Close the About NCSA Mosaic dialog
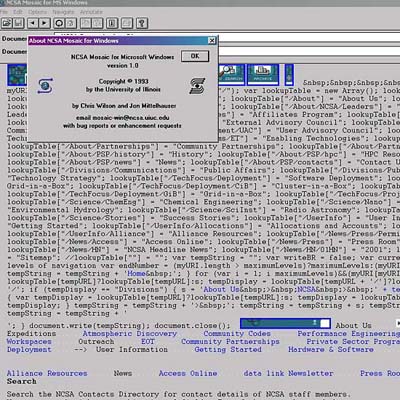The image size is (400, 400). (212, 41)
